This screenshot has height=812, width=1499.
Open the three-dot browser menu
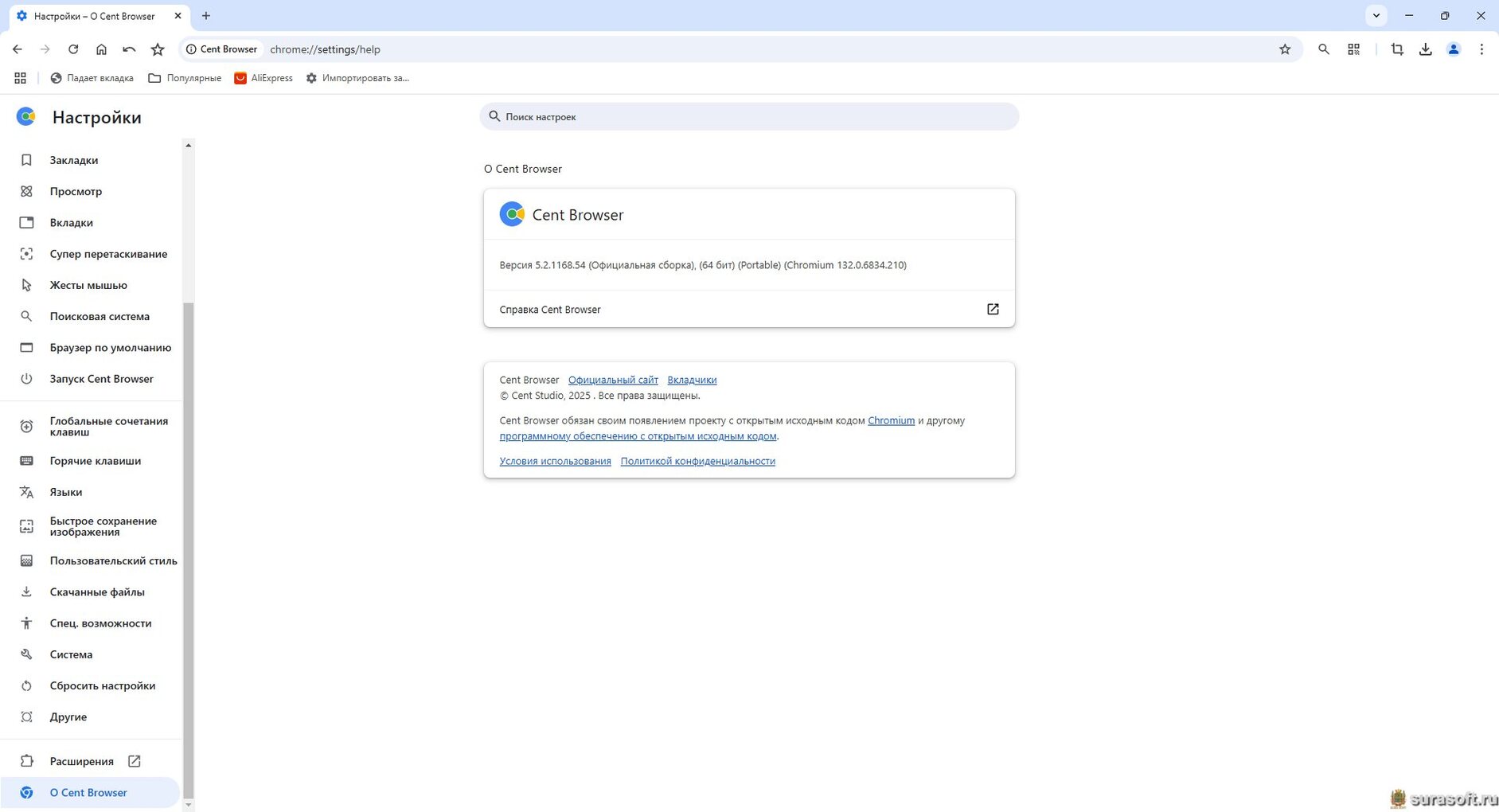pyautogui.click(x=1481, y=49)
